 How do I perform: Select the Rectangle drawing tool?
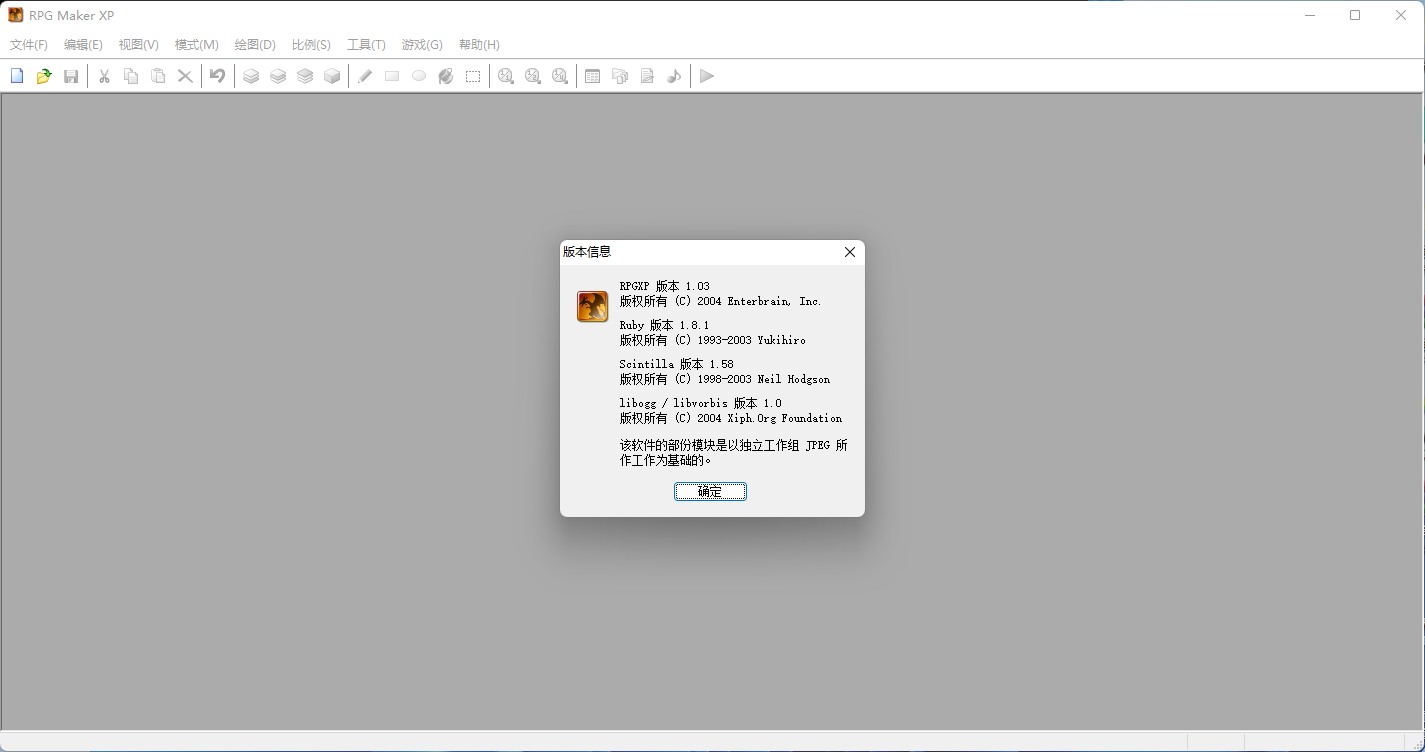pyautogui.click(x=392, y=76)
